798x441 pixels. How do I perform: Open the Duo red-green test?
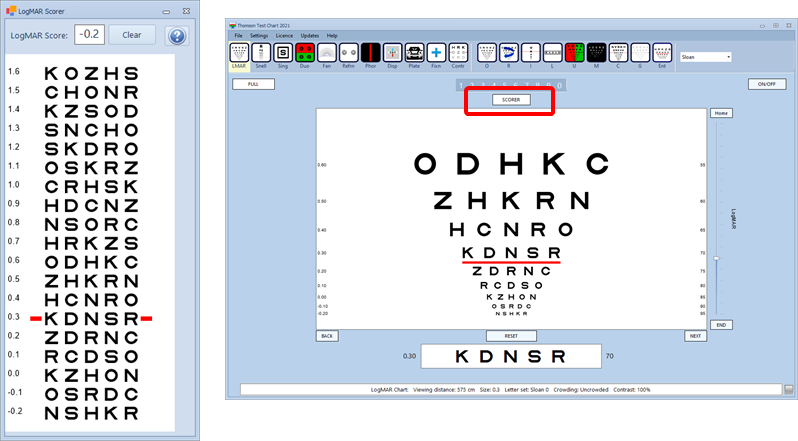(x=305, y=54)
